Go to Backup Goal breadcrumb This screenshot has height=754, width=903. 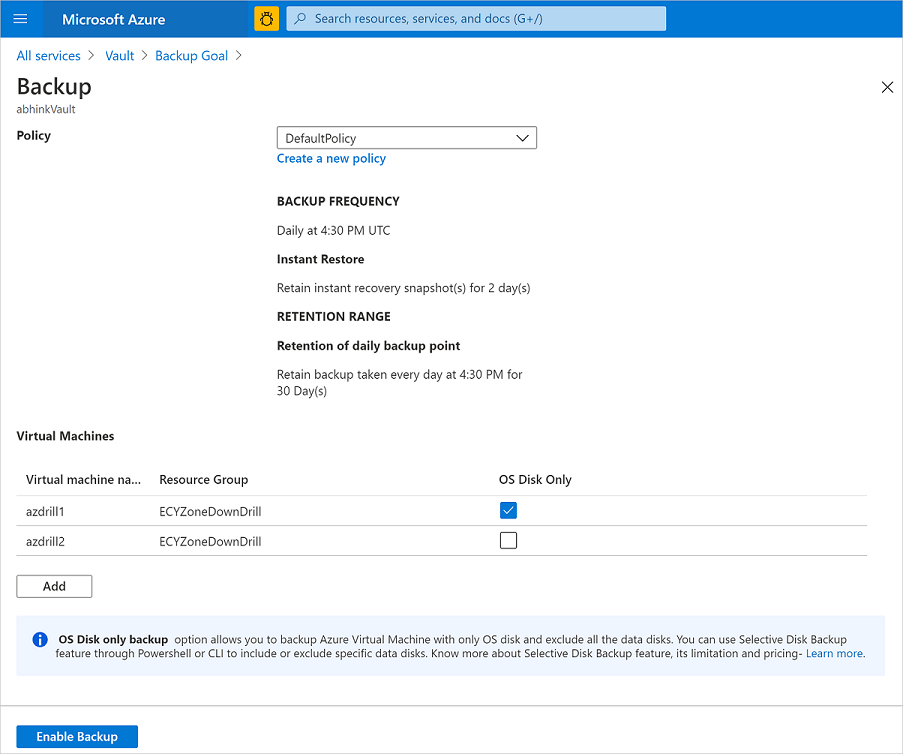click(x=191, y=55)
